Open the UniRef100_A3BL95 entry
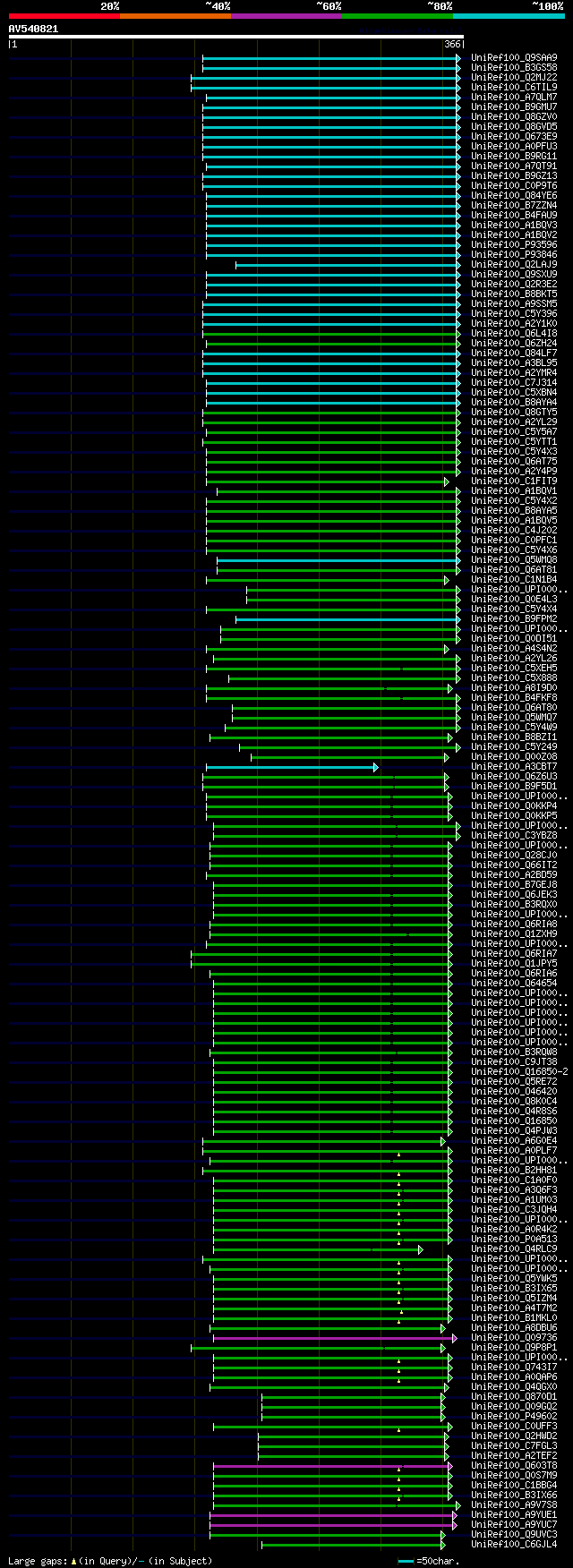The width and height of the screenshot is (573, 1568). (514, 363)
